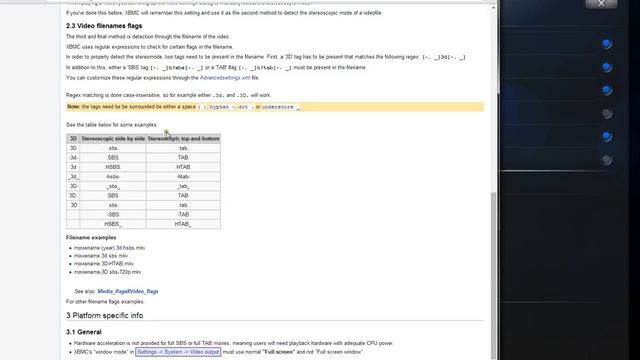Select the '-htab-' table cell
This screenshot has width=640, height=360.
click(x=183, y=177)
